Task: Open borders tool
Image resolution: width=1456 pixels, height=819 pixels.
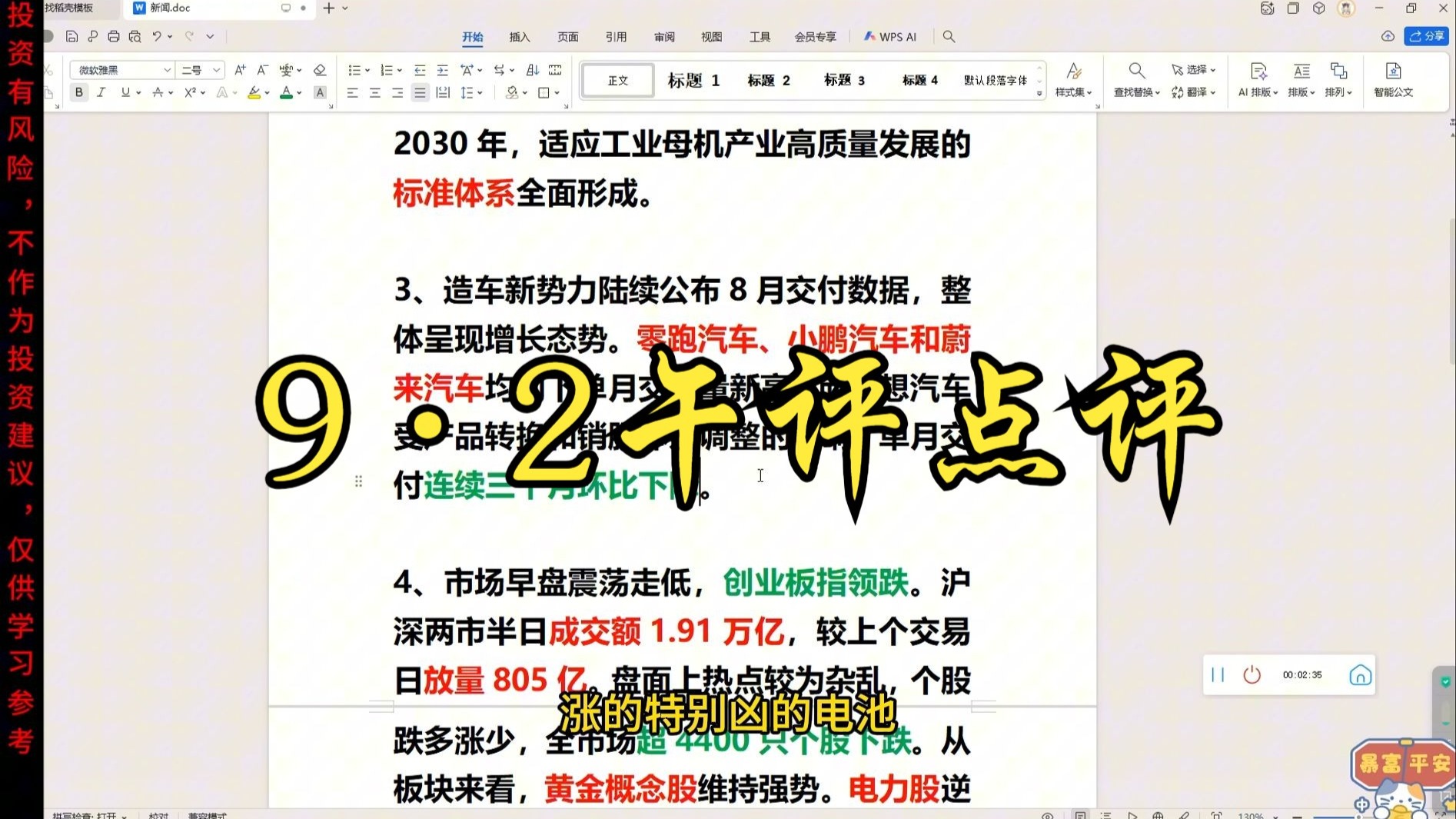Action: (544, 92)
